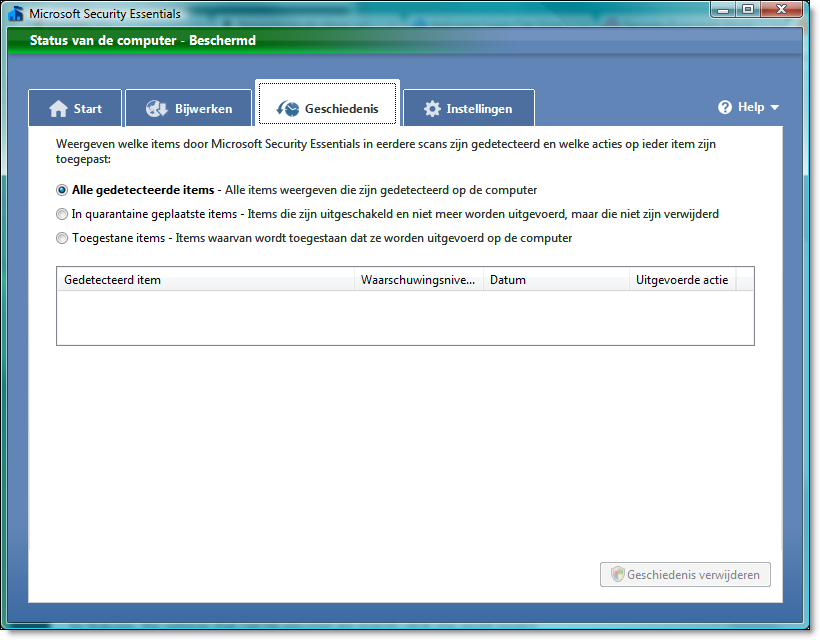820x640 pixels.
Task: Sort by 'Datum' column header
Action: (556, 280)
